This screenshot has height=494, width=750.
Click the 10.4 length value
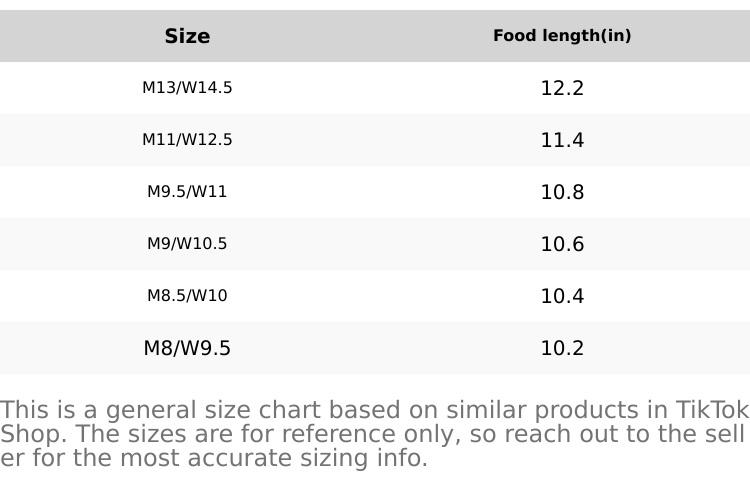point(562,296)
